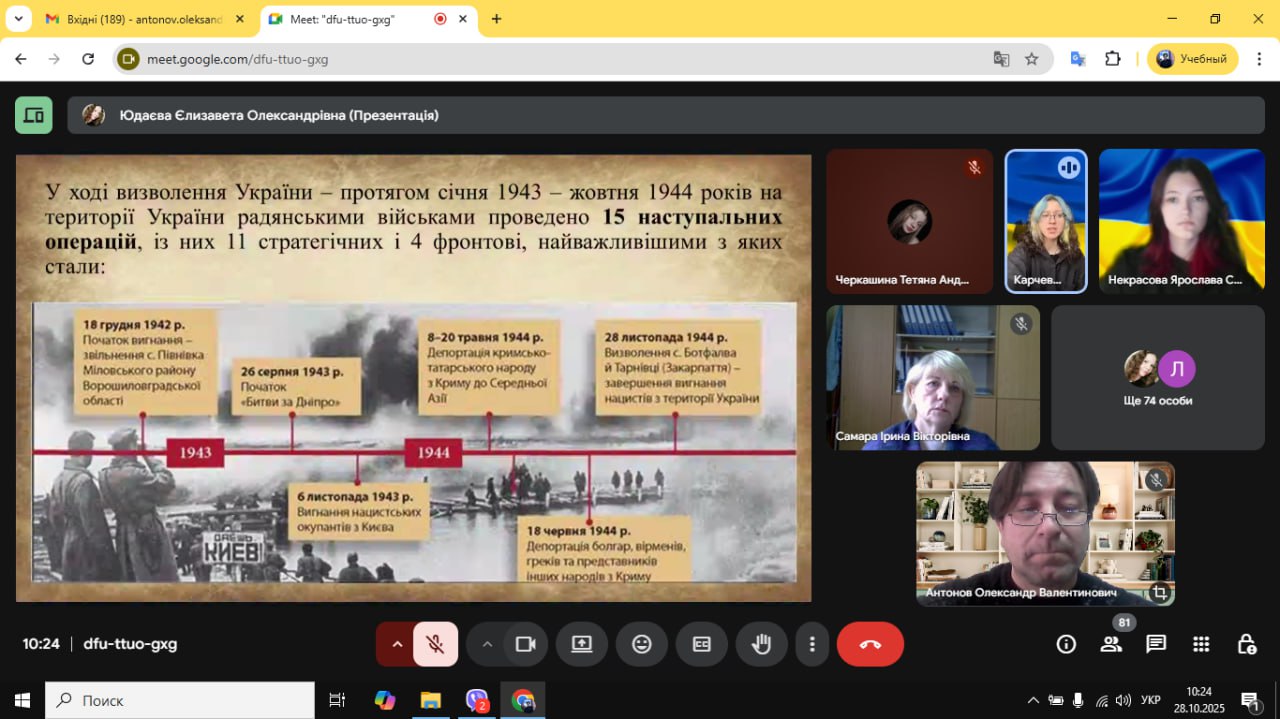Toggle closed captions
The width and height of the screenshot is (1280, 719).
coord(702,644)
